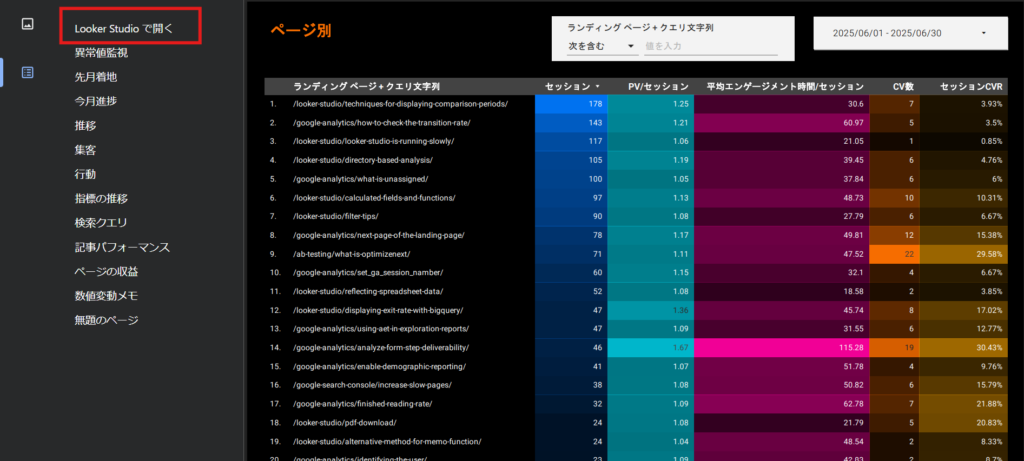
Task: Open the 記事パフォーマンス page
Action: [x=121, y=247]
